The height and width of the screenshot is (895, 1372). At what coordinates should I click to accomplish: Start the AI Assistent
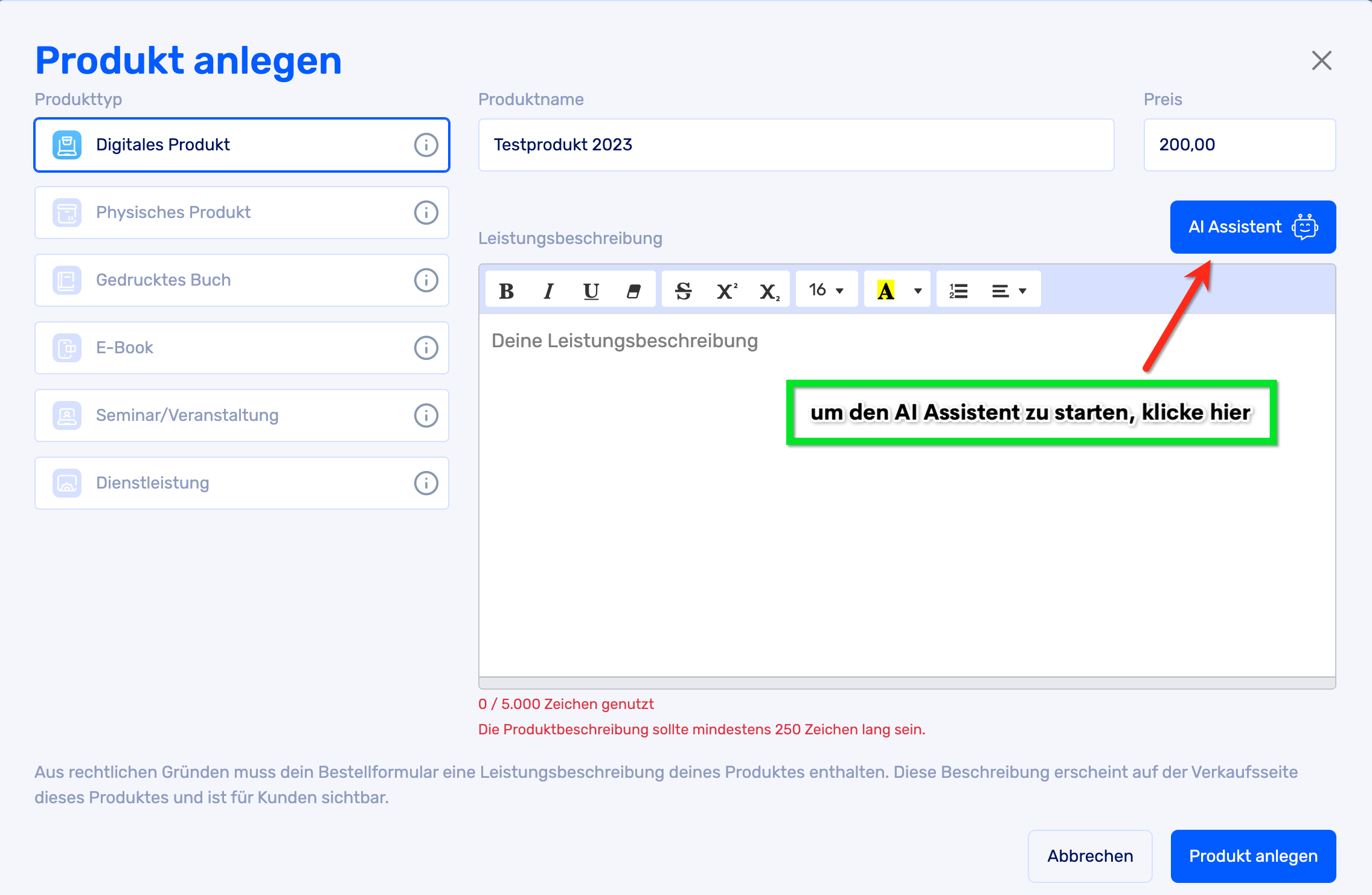point(1252,227)
